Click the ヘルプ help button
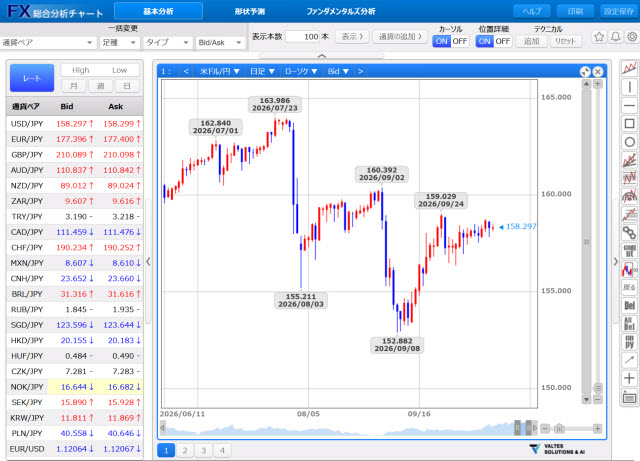Image resolution: width=640 pixels, height=461 pixels. (532, 11)
